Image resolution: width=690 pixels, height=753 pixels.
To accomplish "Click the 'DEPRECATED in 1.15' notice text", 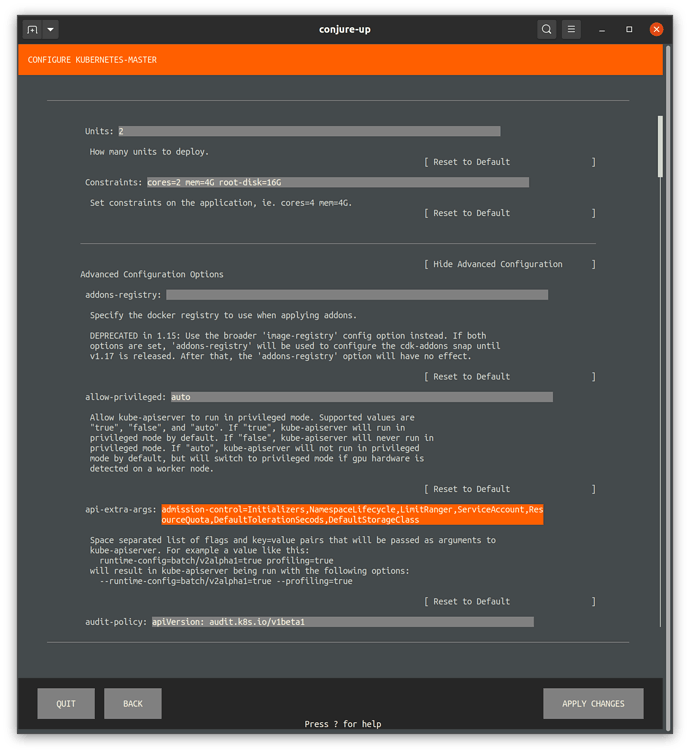I will point(295,346).
